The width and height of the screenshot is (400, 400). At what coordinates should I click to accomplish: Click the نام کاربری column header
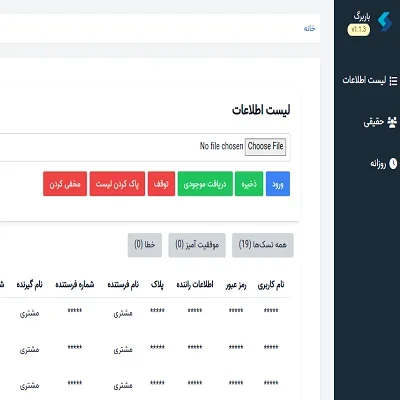[x=271, y=285]
